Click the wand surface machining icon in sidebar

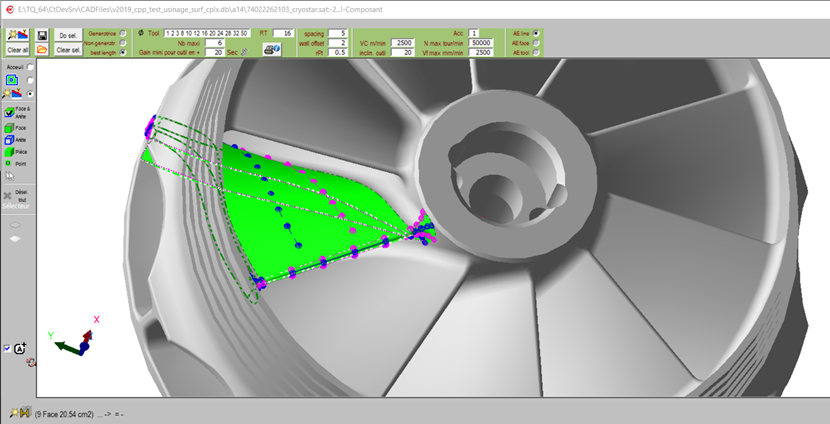12,94
